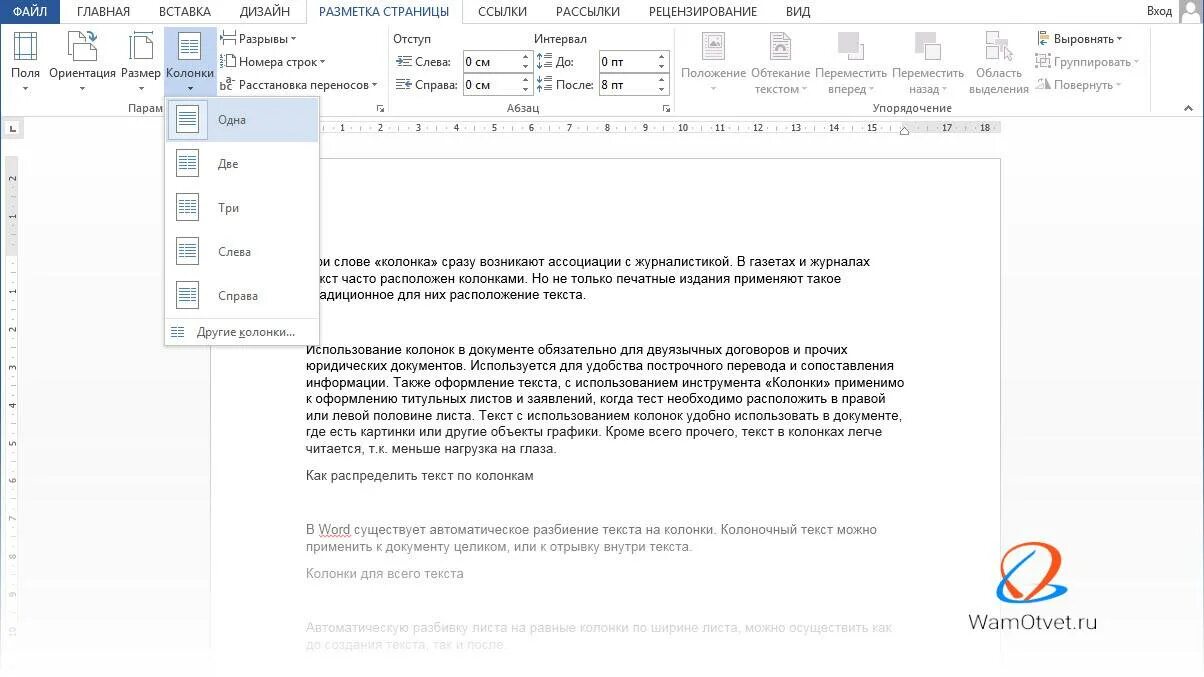Open the page setup dialog launcher
The image size is (1204, 677).
click(x=380, y=108)
